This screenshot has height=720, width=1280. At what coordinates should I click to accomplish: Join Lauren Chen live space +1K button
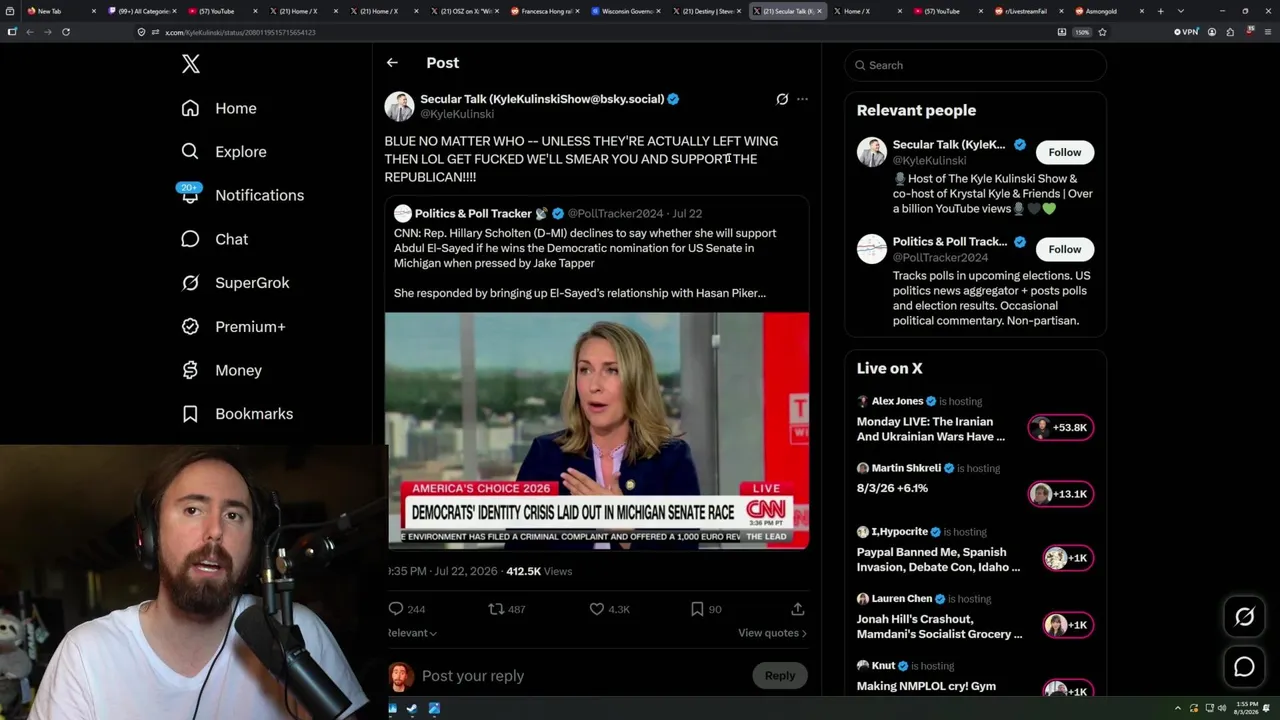(x=1068, y=625)
